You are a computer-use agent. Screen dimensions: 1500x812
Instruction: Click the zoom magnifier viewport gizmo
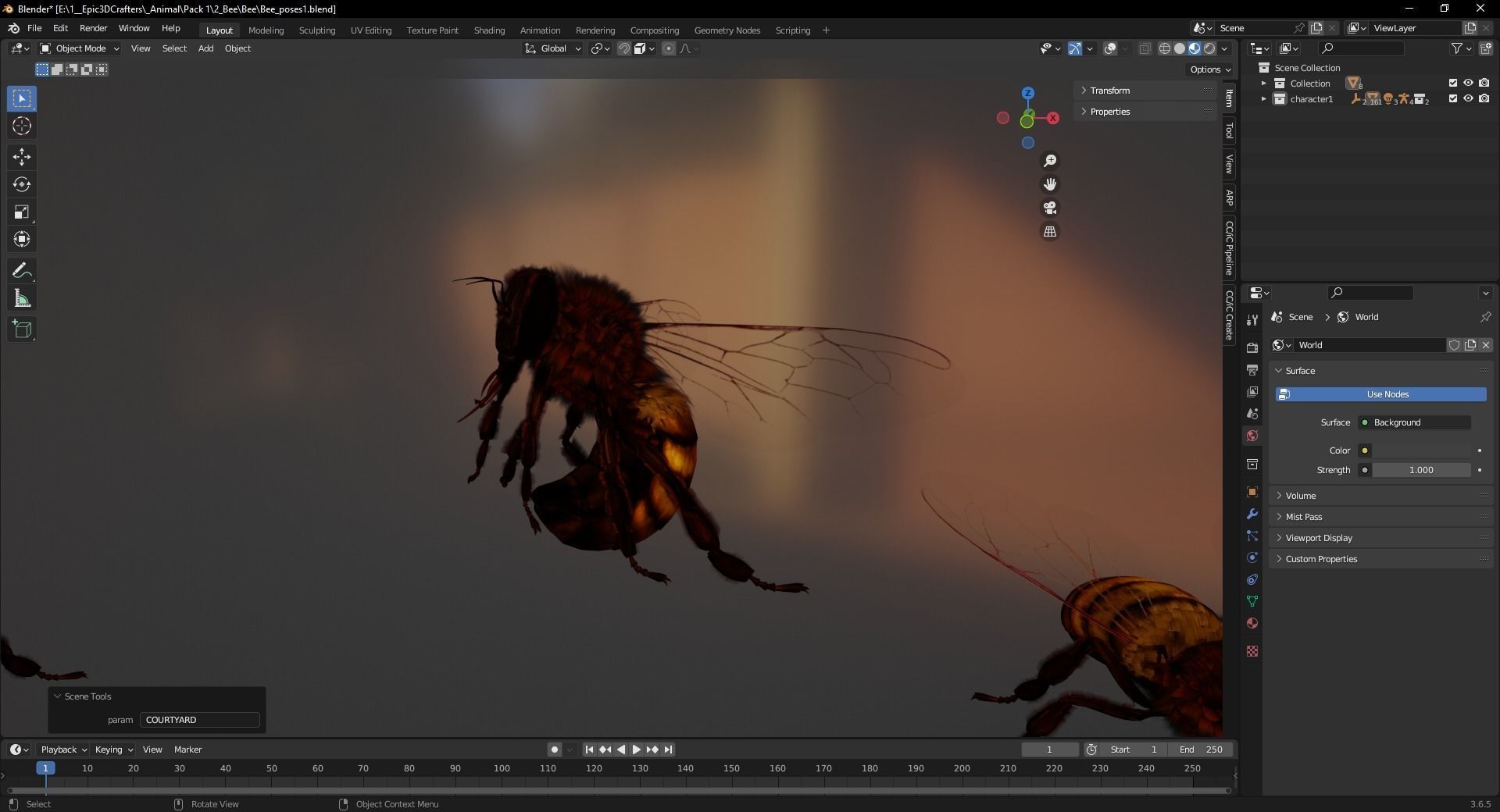point(1050,161)
